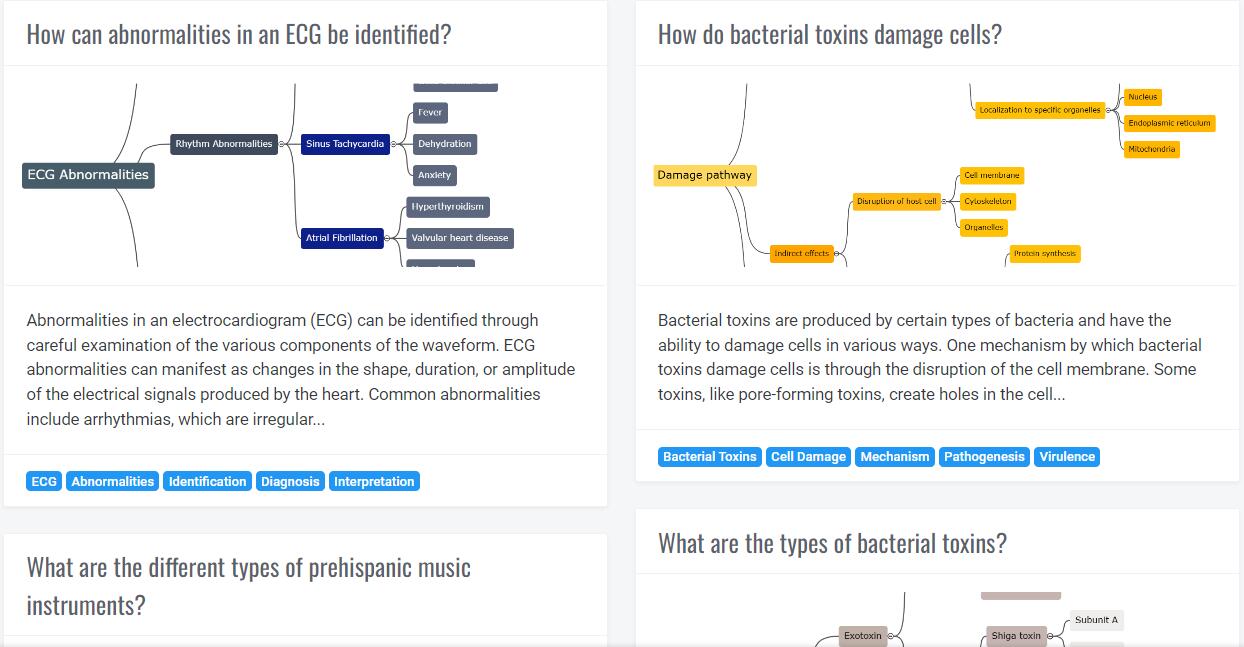Image resolution: width=1244 pixels, height=647 pixels.
Task: Expand the Indirect effects node circle
Action: click(x=837, y=254)
